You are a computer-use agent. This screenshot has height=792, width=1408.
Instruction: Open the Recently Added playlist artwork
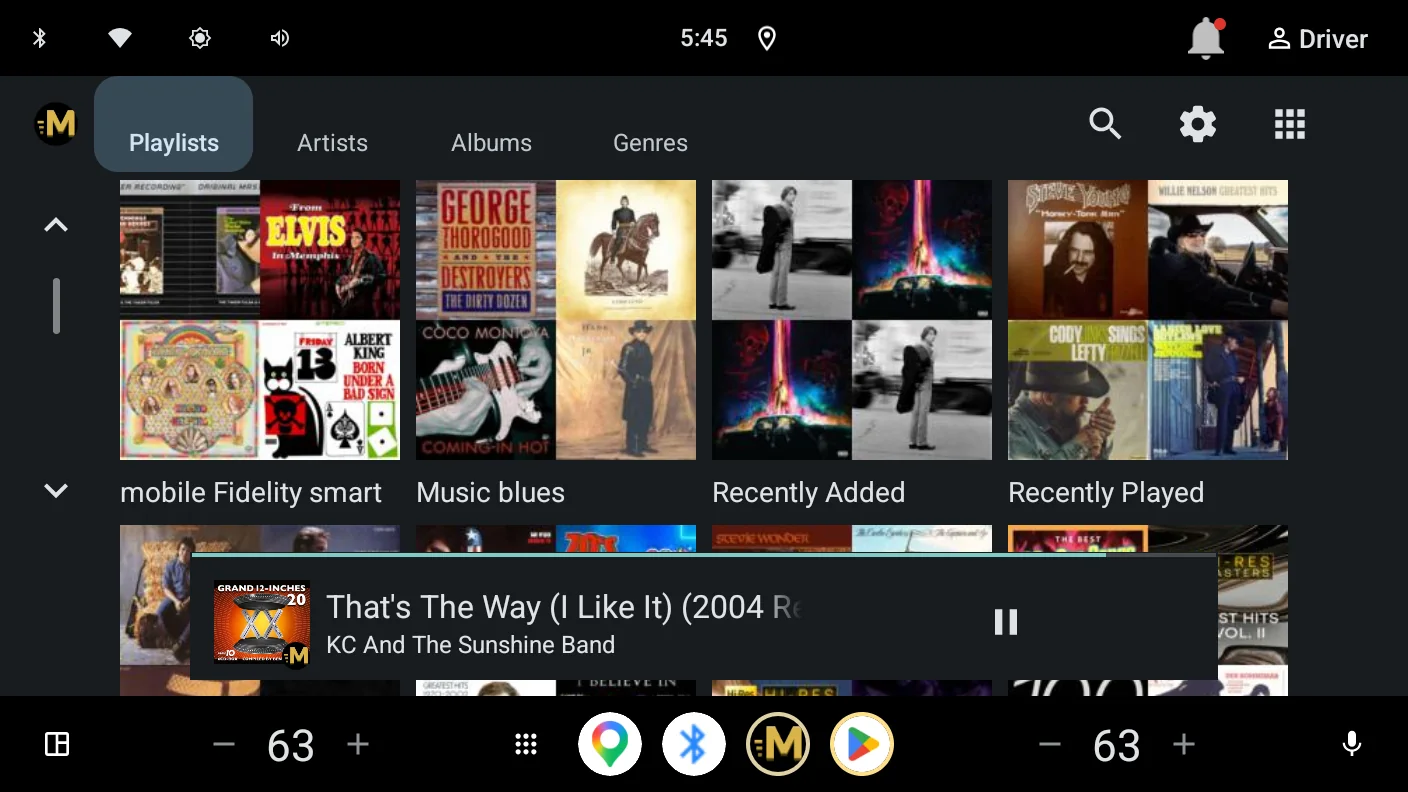click(852, 320)
